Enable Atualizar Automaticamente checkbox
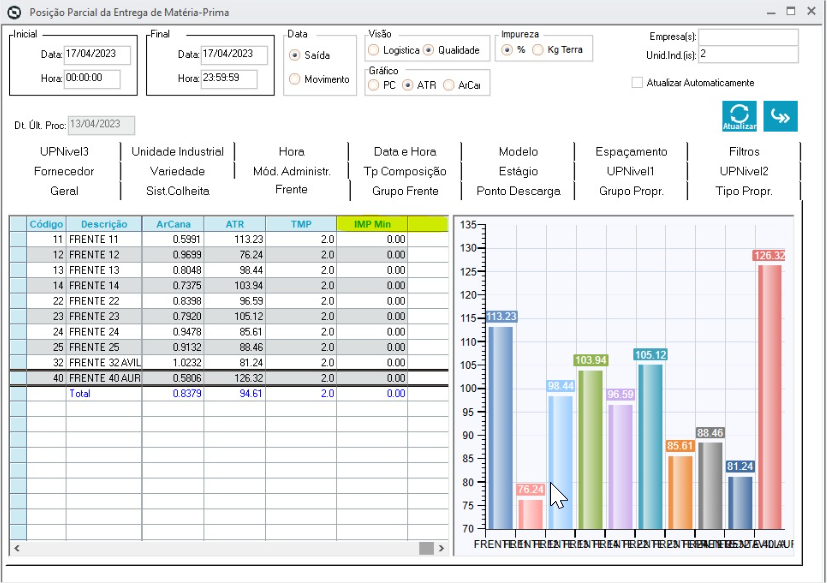The image size is (827, 583). (x=637, y=82)
